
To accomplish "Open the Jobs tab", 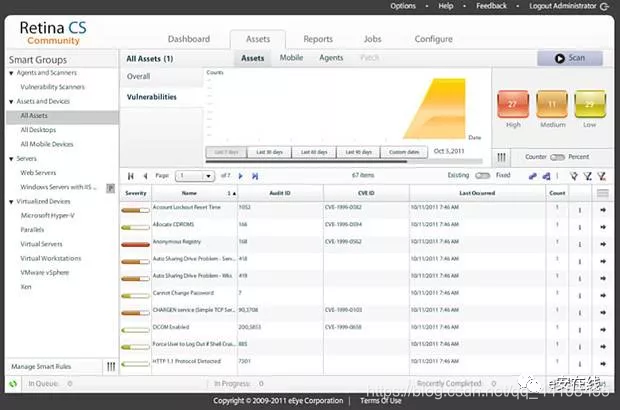I will coord(372,39).
